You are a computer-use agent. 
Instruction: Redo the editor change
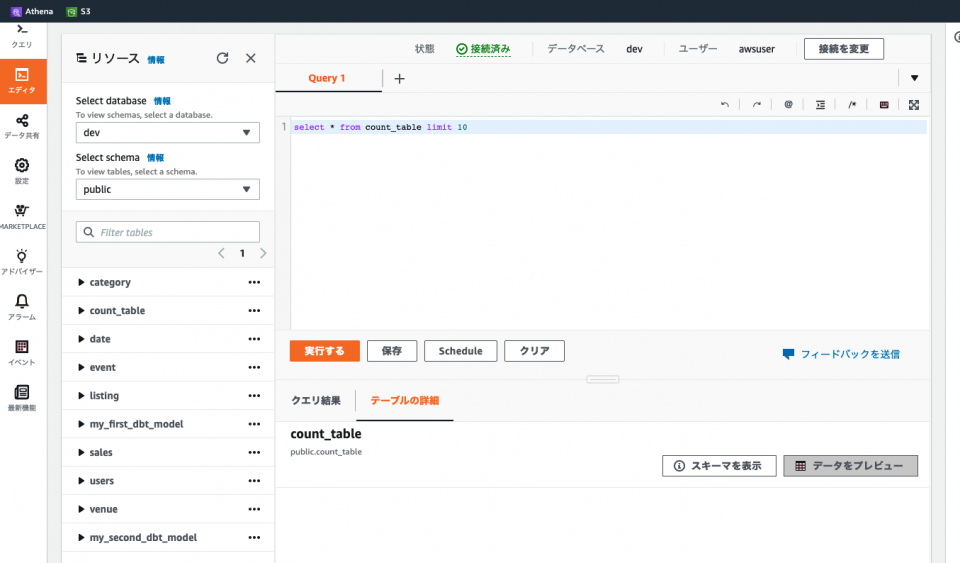coord(757,105)
